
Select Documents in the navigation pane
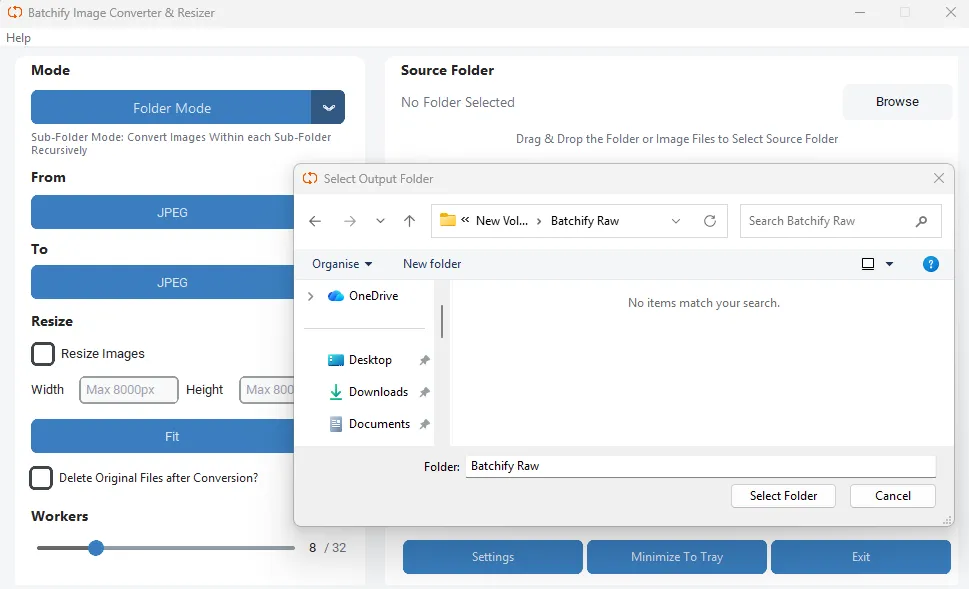pos(378,423)
